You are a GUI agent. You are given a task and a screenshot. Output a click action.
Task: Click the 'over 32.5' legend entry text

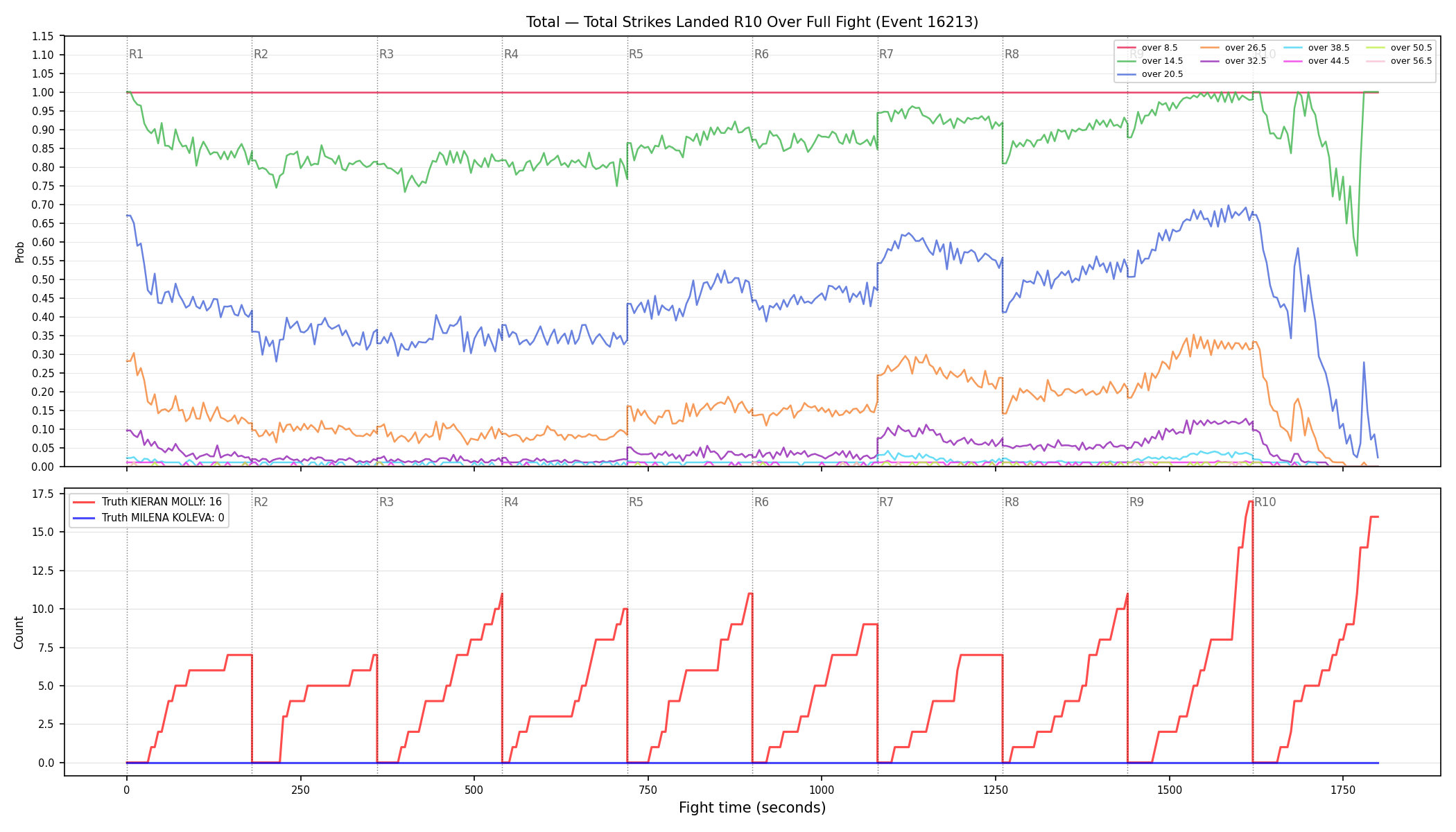tap(1245, 61)
